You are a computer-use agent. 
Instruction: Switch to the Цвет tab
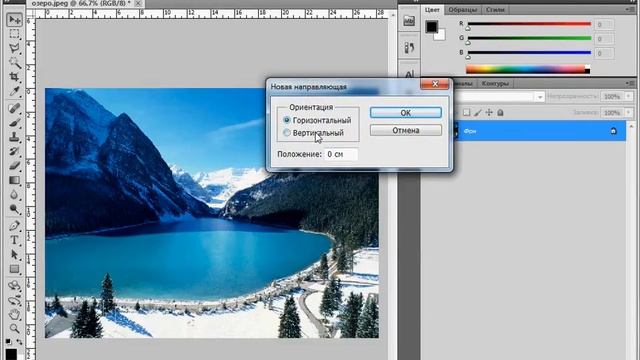tap(432, 9)
